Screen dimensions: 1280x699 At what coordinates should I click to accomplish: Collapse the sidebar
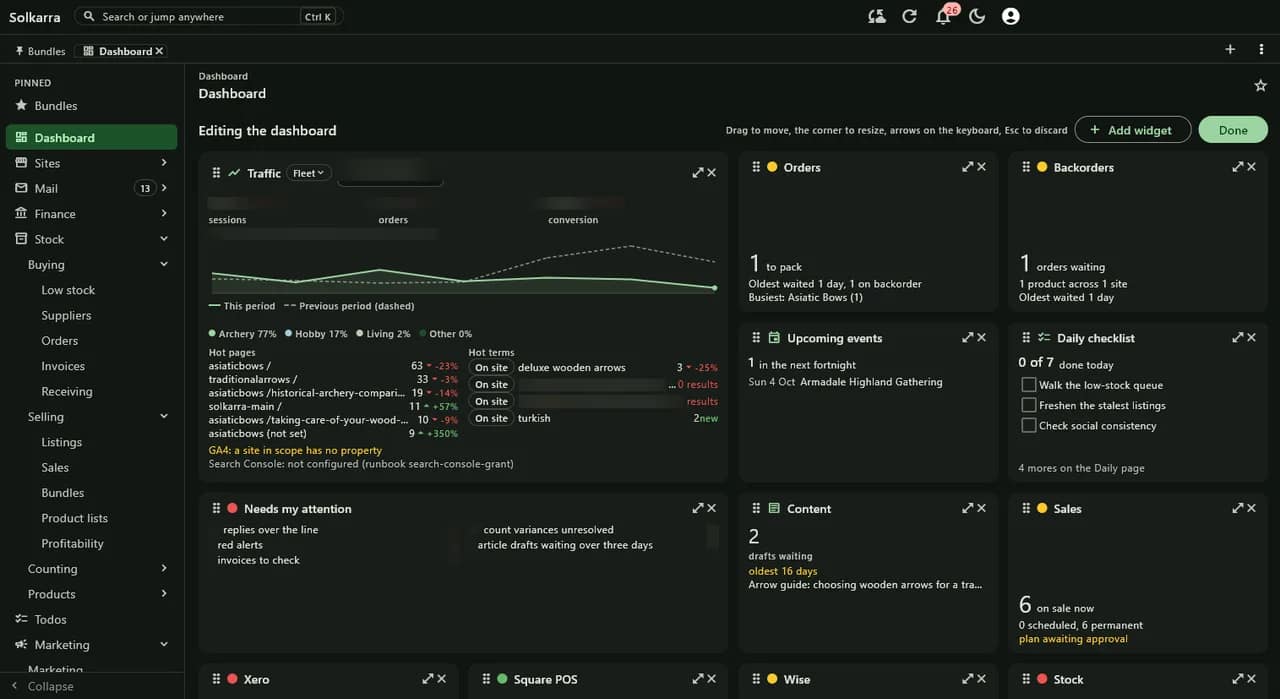tap(42, 686)
